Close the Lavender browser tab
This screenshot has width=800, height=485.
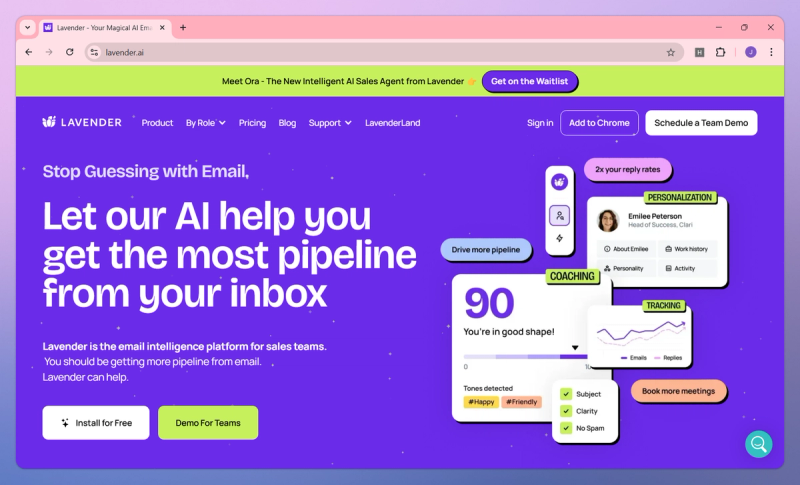(x=162, y=28)
